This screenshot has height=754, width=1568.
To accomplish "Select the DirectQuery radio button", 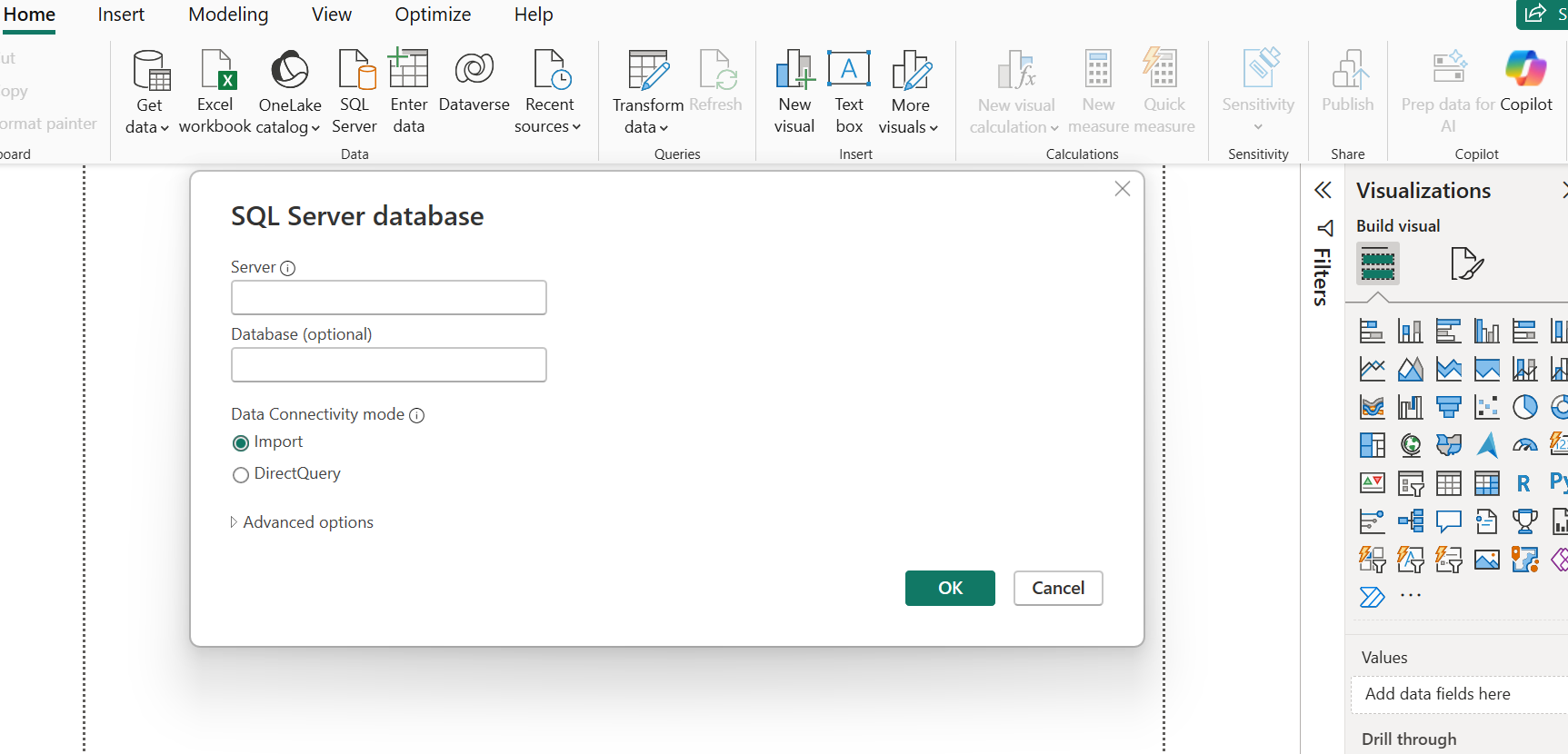I will pyautogui.click(x=241, y=475).
